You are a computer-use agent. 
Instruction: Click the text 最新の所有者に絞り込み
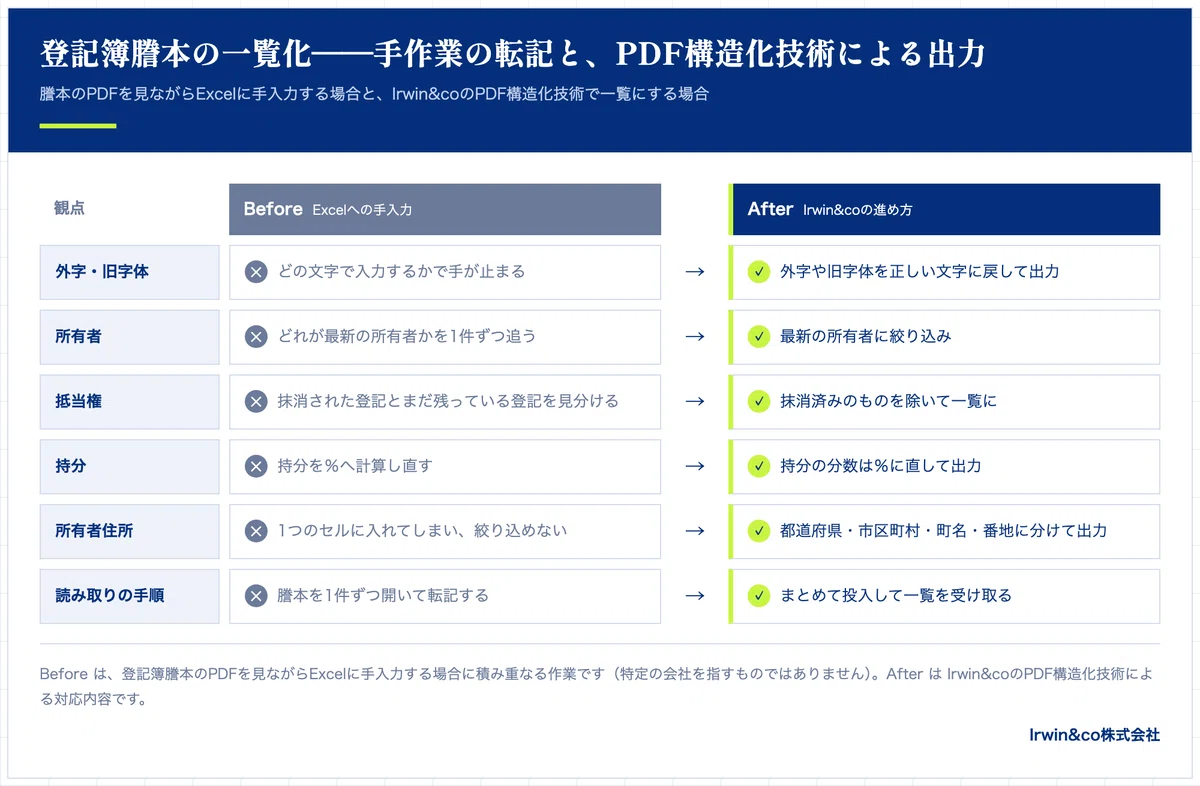[x=866, y=337]
